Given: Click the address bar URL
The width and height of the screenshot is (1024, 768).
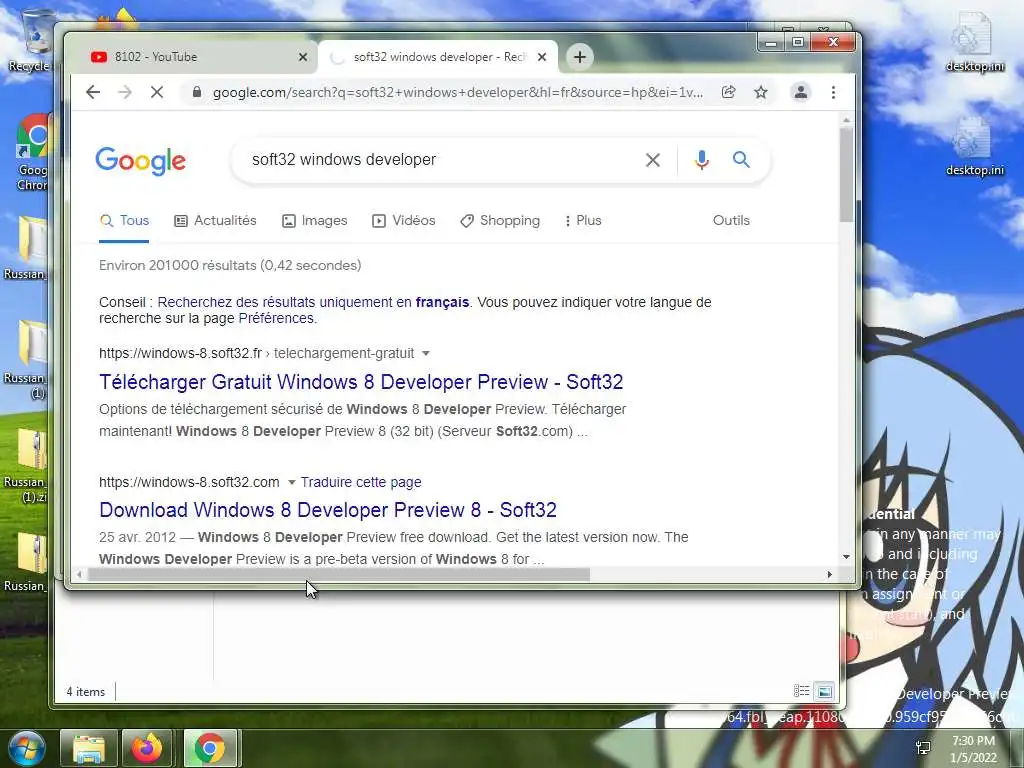Looking at the screenshot, I should 458,92.
